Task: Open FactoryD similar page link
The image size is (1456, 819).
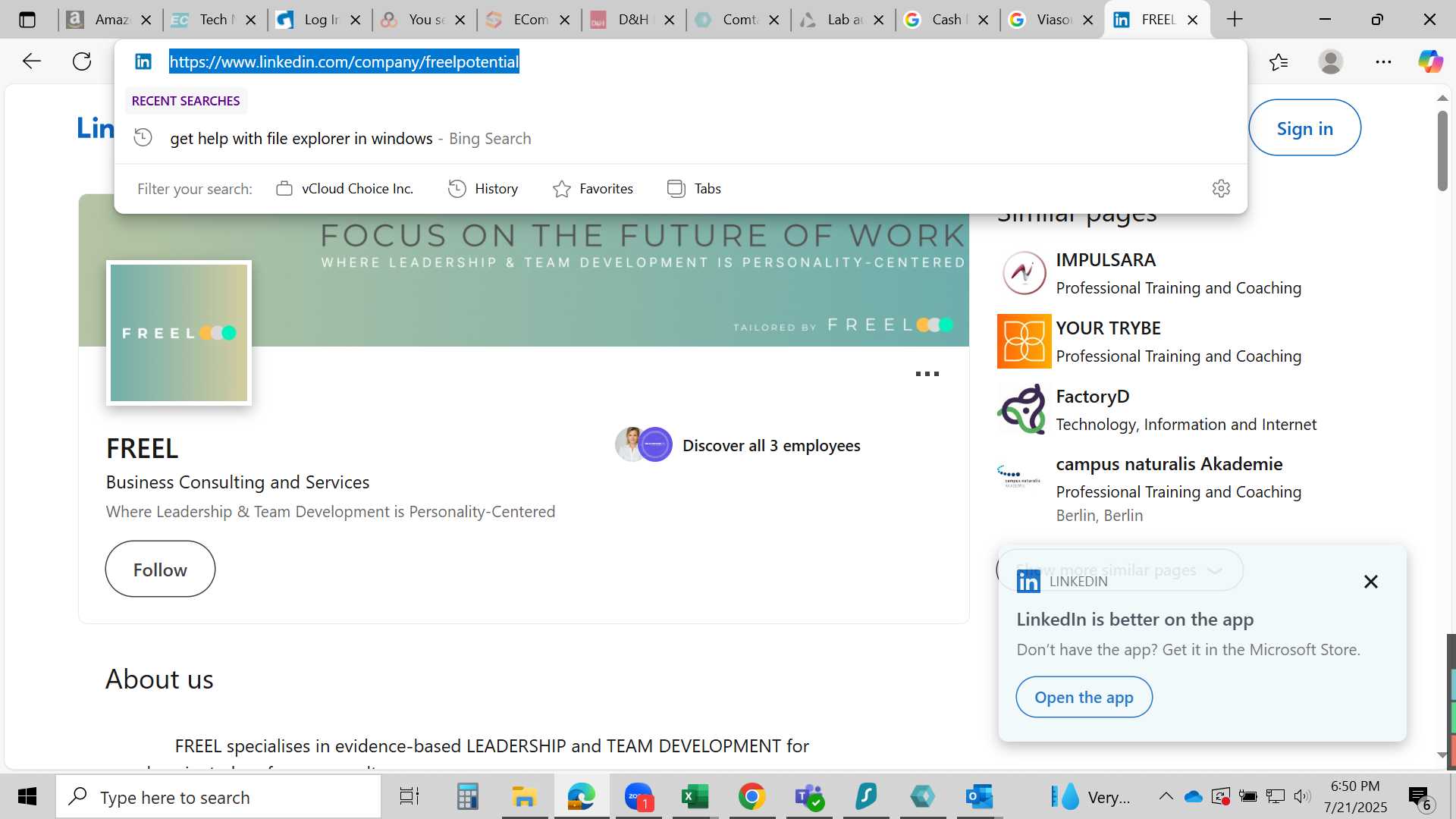Action: tap(1093, 397)
